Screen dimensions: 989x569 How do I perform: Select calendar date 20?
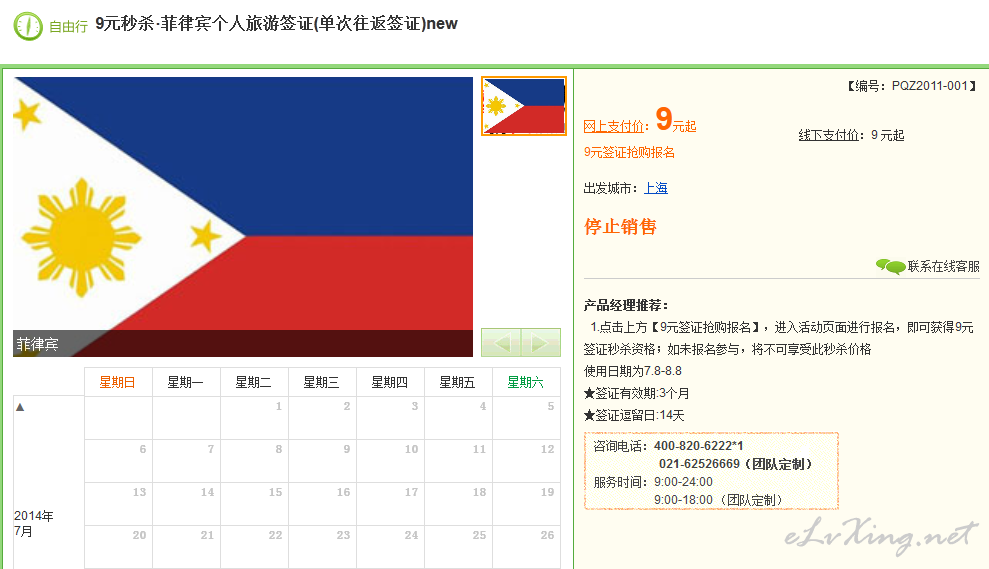tap(118, 547)
